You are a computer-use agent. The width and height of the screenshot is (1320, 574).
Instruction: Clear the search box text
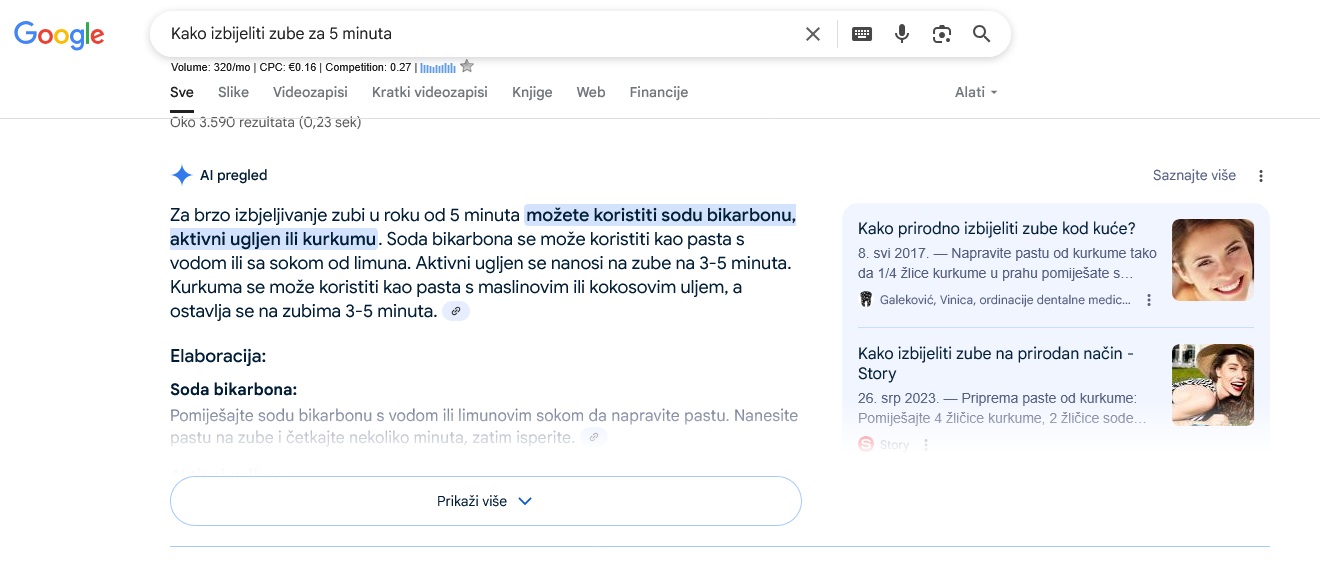(812, 34)
